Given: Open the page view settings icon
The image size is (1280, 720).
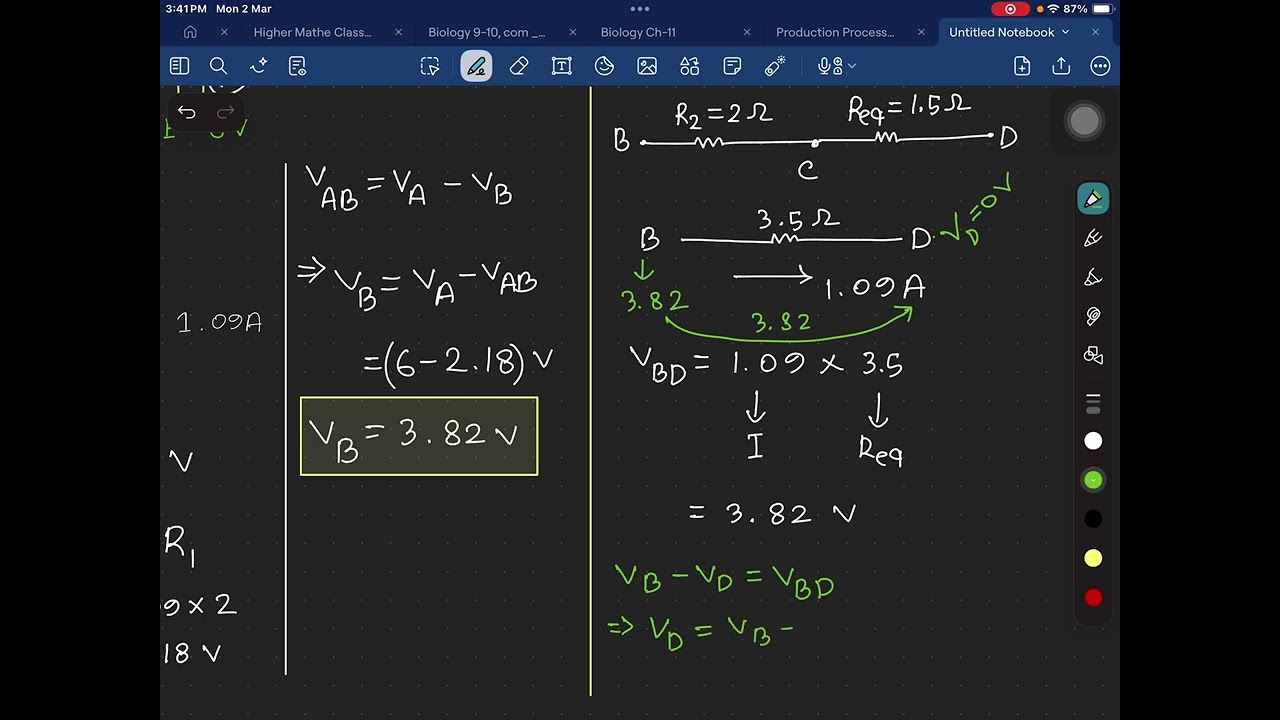Looking at the screenshot, I should [297, 66].
